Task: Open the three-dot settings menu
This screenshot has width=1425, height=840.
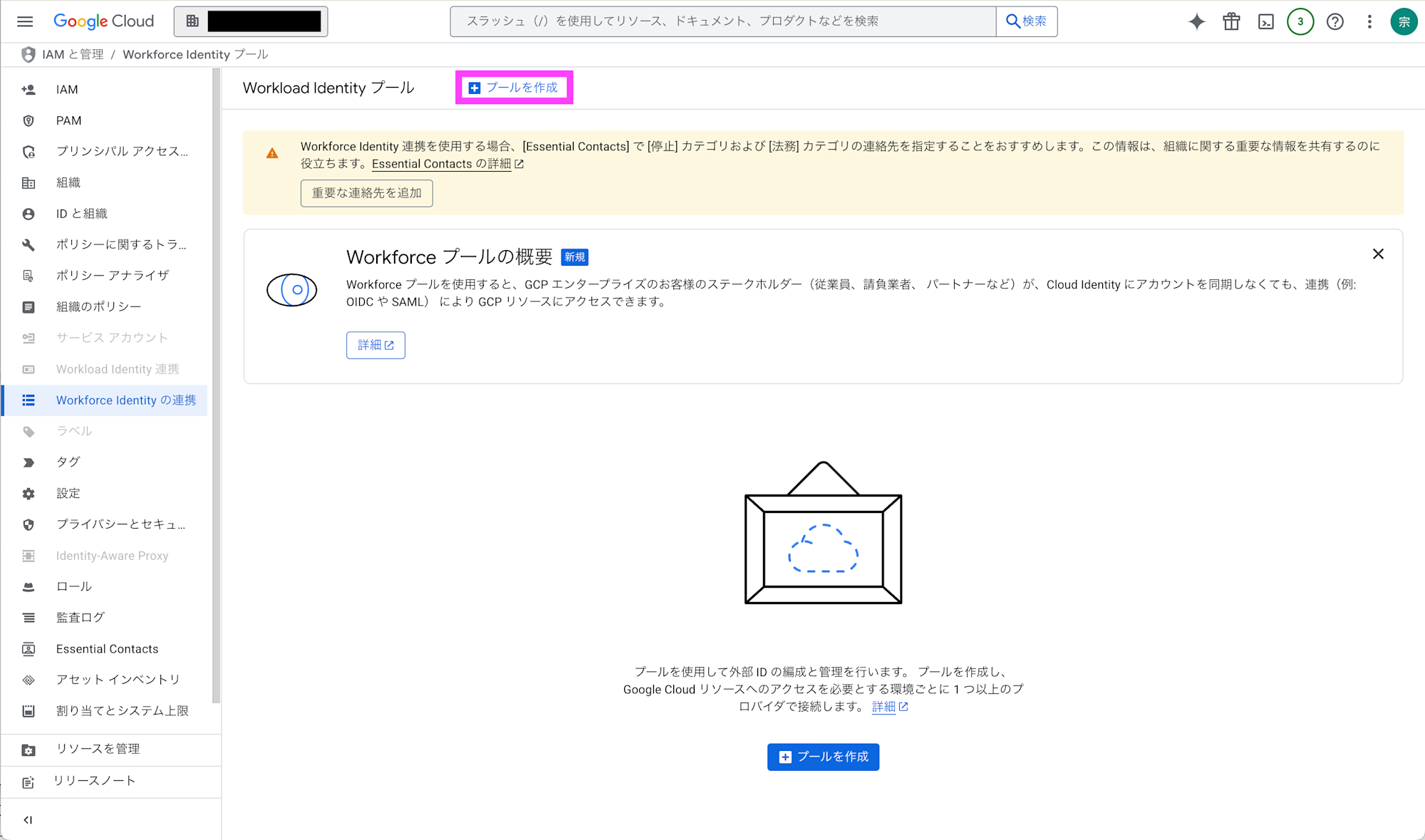Action: (1369, 21)
